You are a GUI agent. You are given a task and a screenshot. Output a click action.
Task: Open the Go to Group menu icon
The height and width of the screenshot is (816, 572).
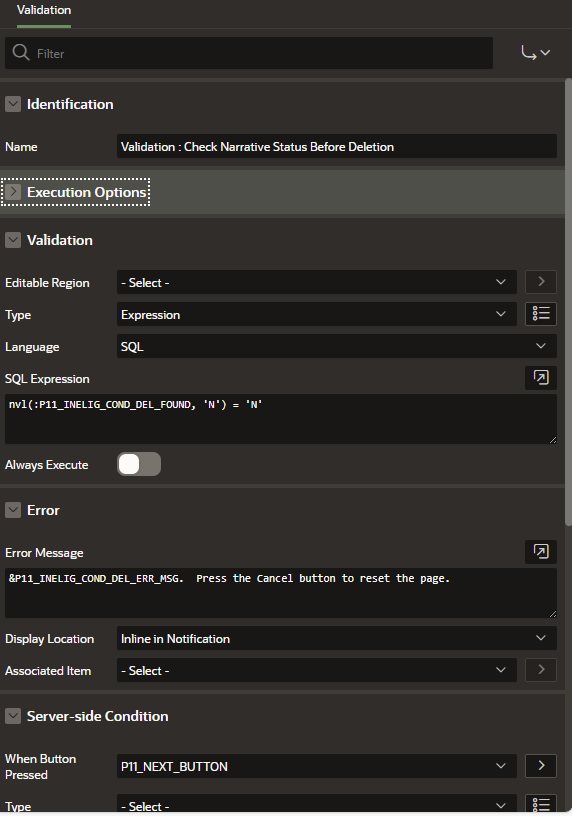click(536, 53)
